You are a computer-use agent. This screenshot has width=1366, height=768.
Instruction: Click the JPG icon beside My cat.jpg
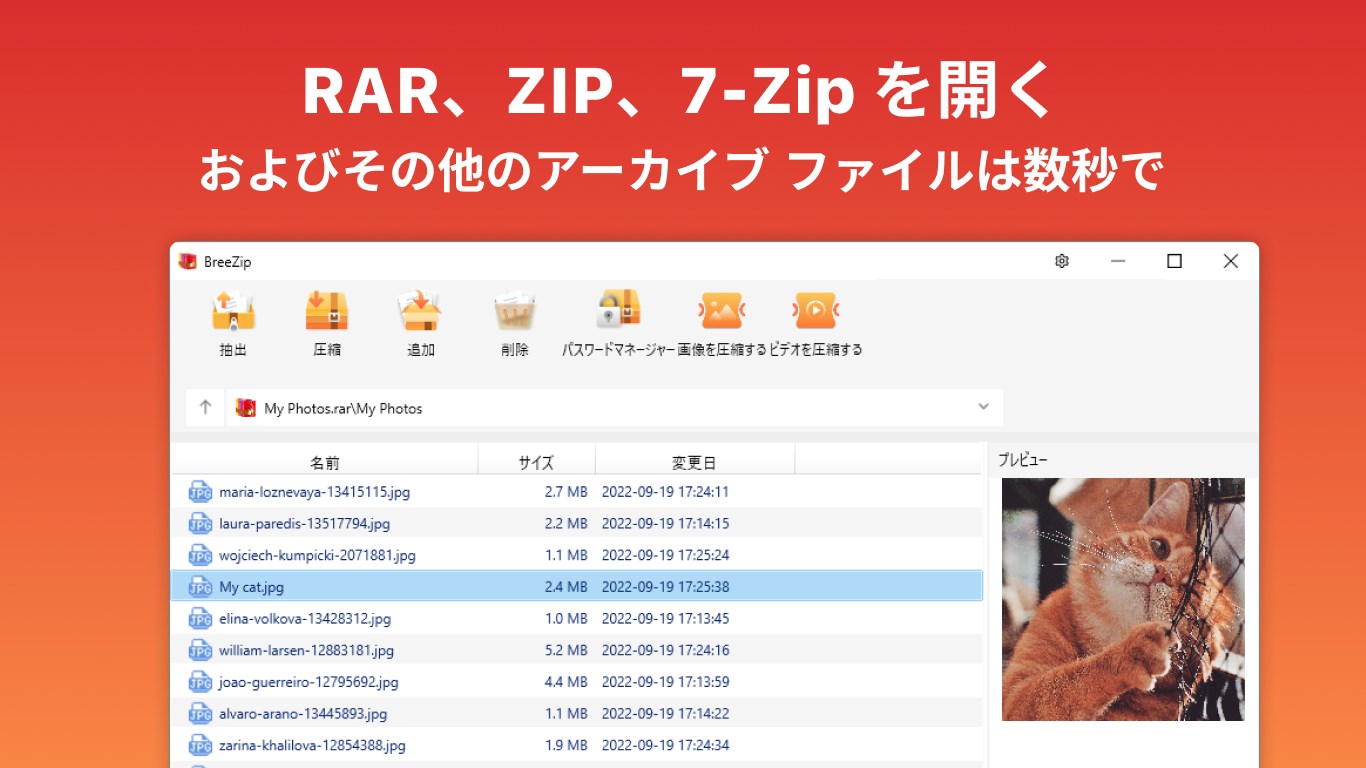click(200, 587)
